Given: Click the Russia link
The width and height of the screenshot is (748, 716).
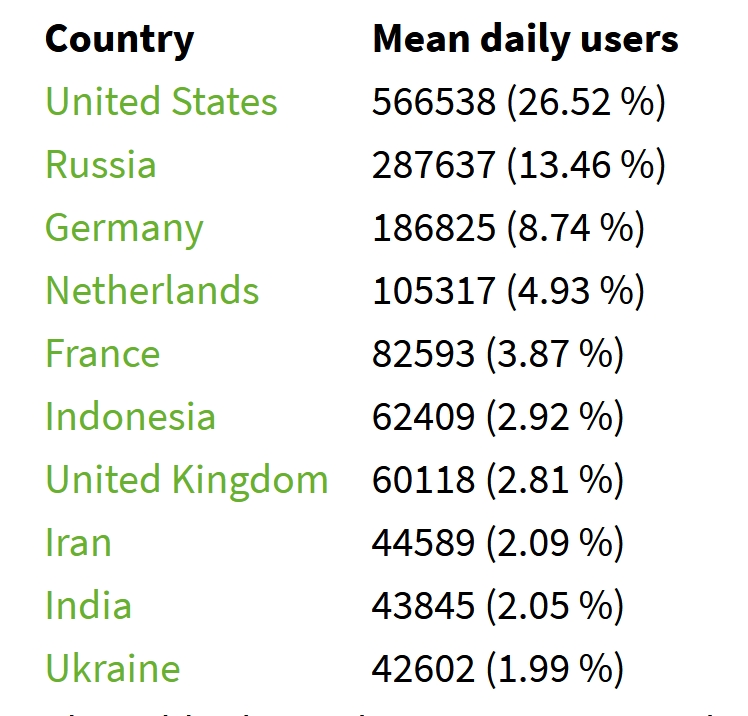Looking at the screenshot, I should point(100,165).
